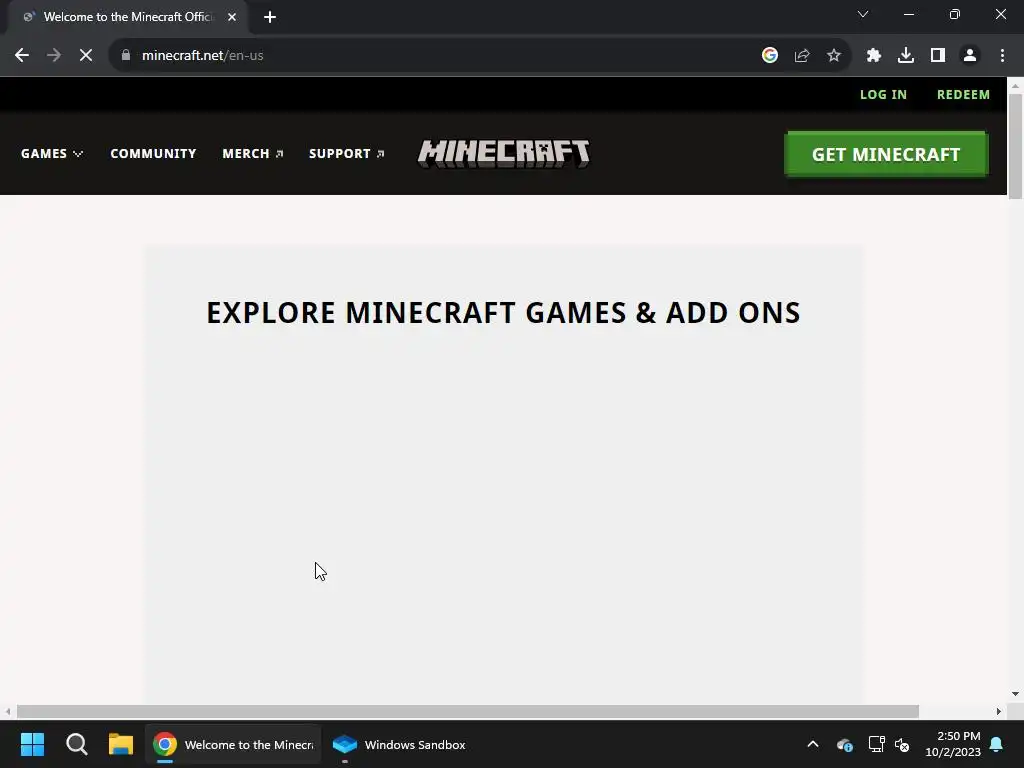This screenshot has width=1024, height=768.
Task: Click the scroll right arrow
Action: (x=999, y=711)
